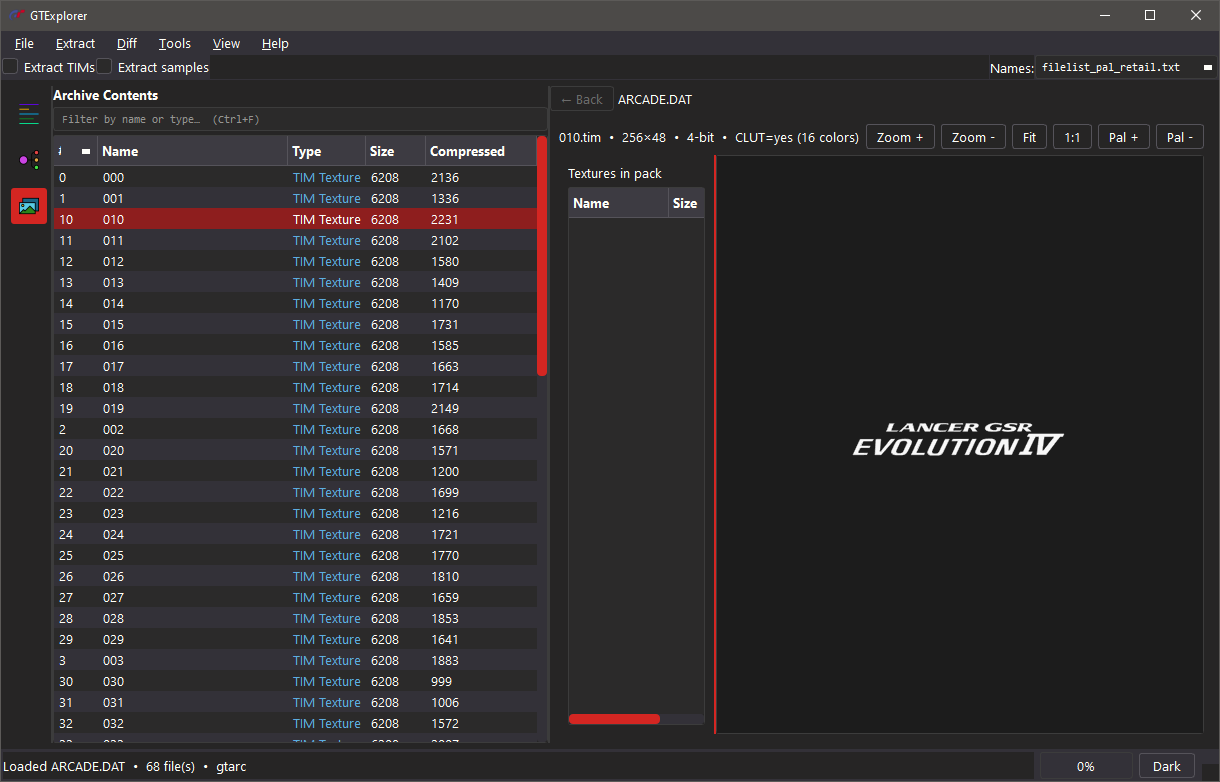Select the 023 file row
Viewport: 1220px width, 782px height.
point(295,513)
